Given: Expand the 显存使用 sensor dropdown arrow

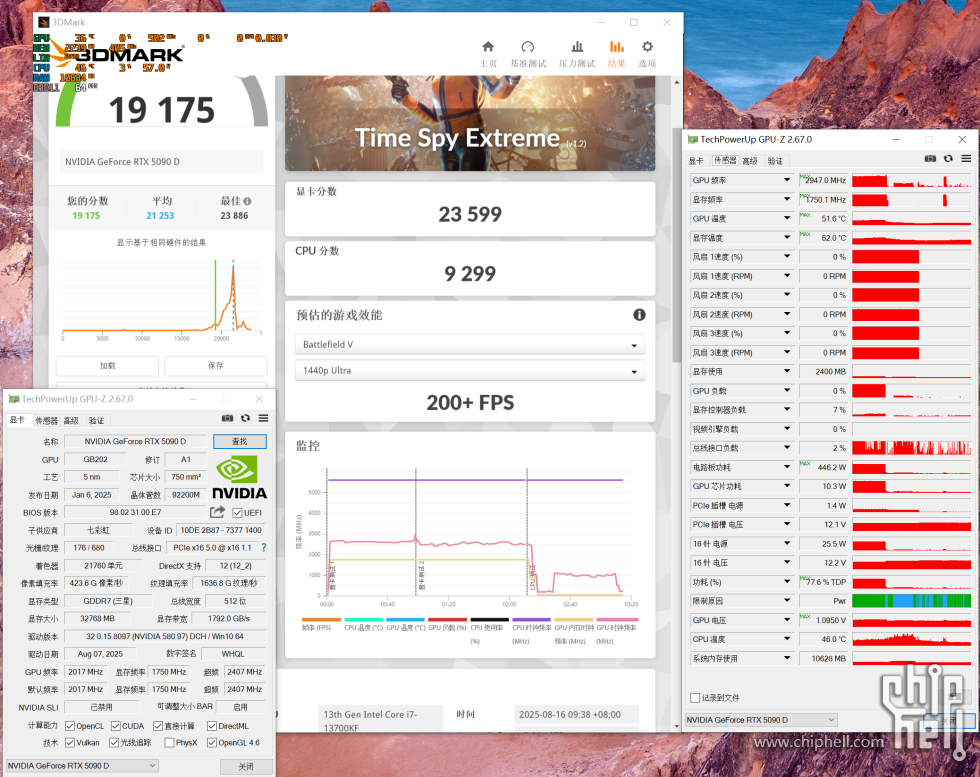Looking at the screenshot, I should [x=787, y=371].
